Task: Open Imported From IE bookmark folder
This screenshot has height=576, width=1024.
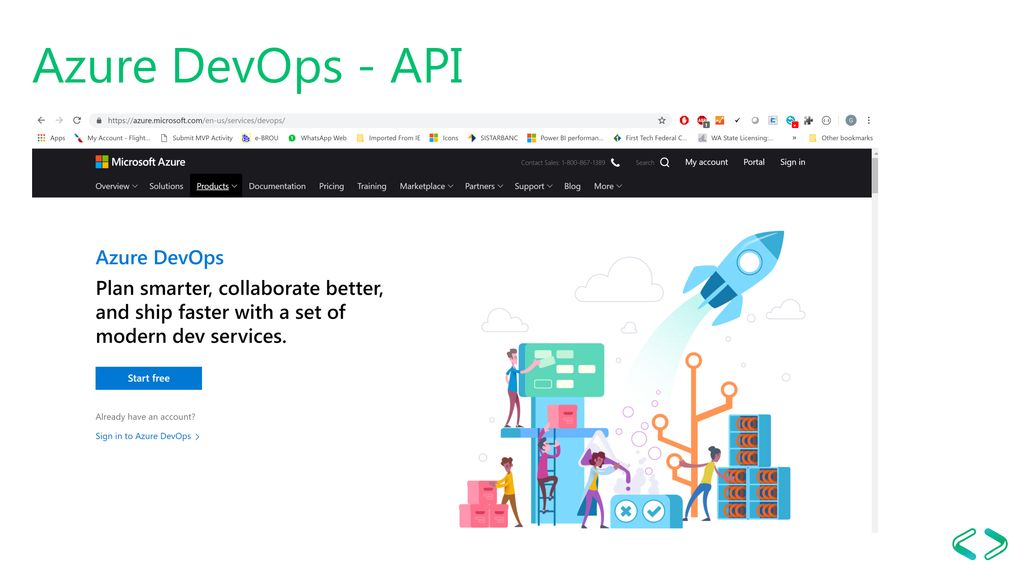Action: pyautogui.click(x=388, y=138)
